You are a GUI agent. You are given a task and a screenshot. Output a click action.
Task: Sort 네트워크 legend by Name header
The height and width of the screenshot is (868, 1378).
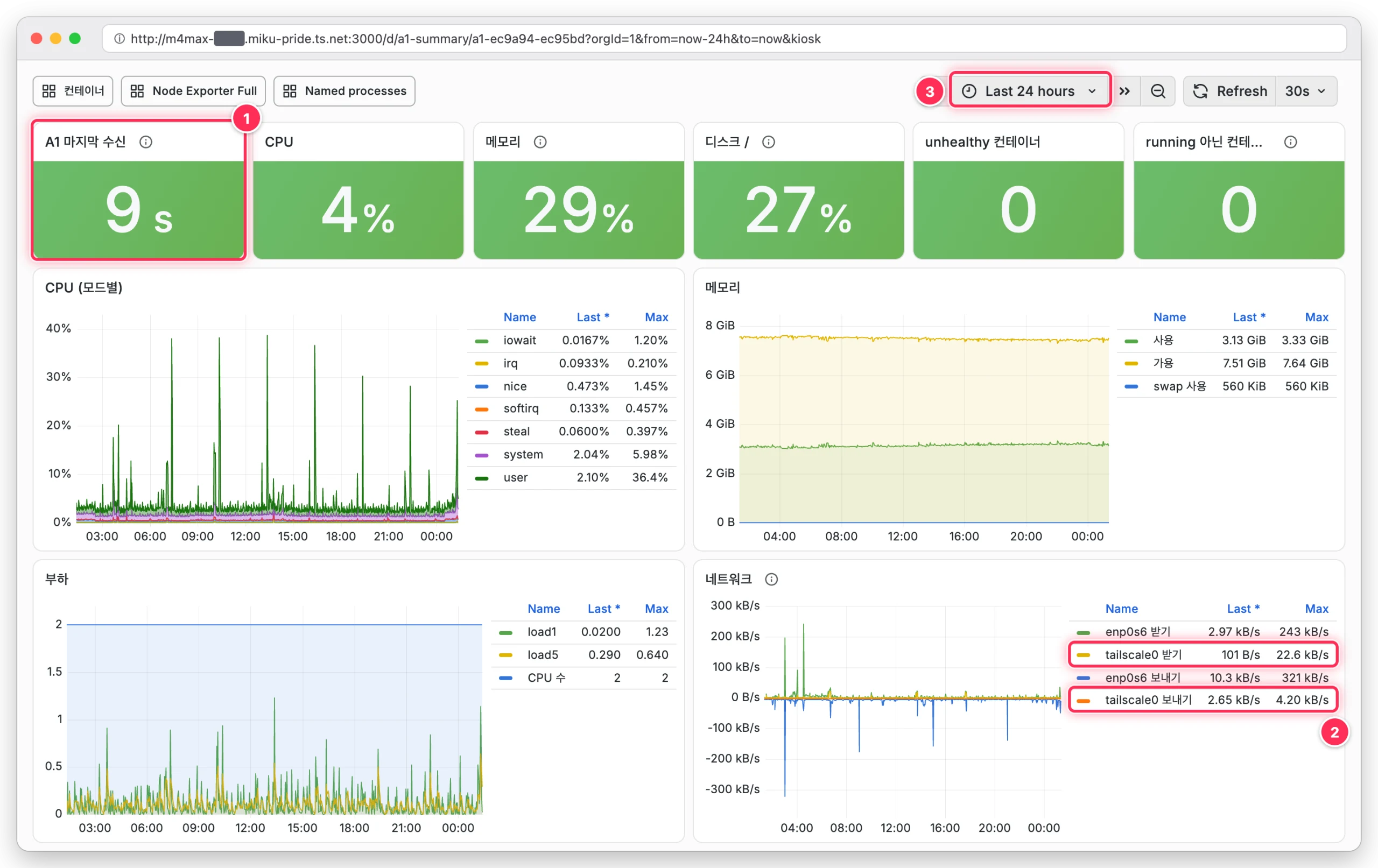(x=1122, y=609)
